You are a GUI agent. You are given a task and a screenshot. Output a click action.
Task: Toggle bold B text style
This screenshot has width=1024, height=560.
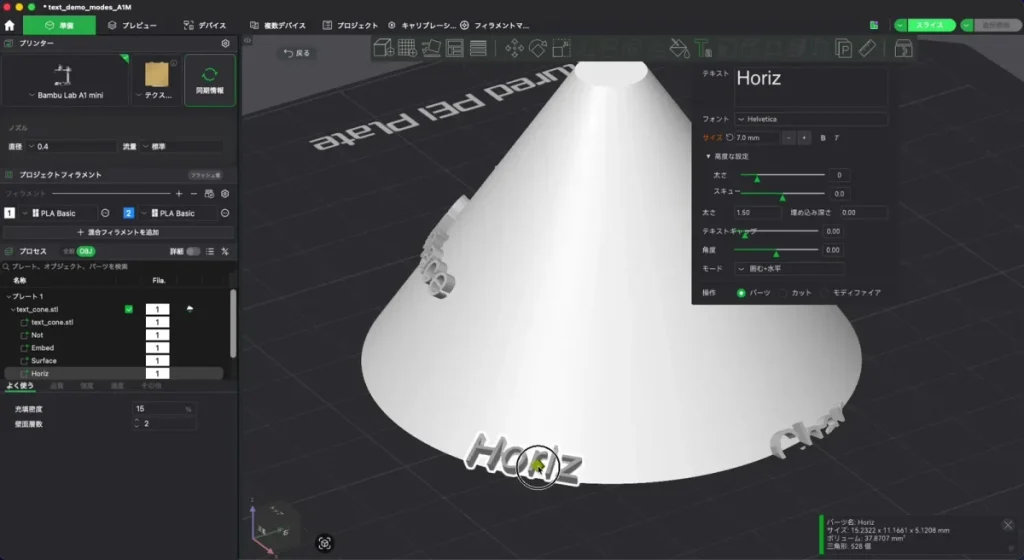(823, 138)
